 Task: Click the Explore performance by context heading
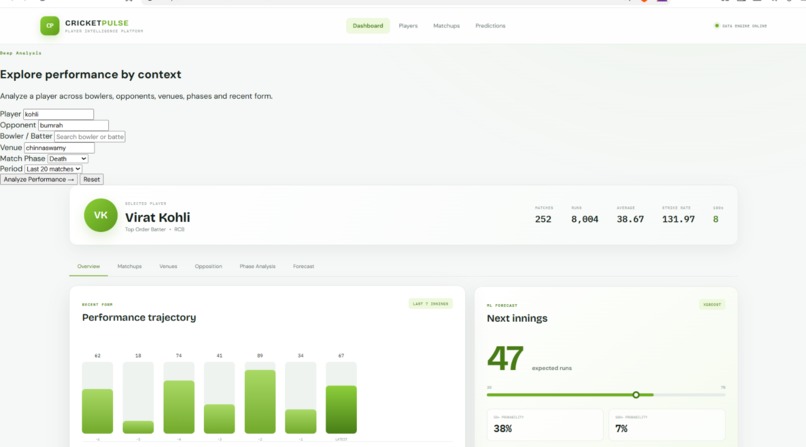90,74
